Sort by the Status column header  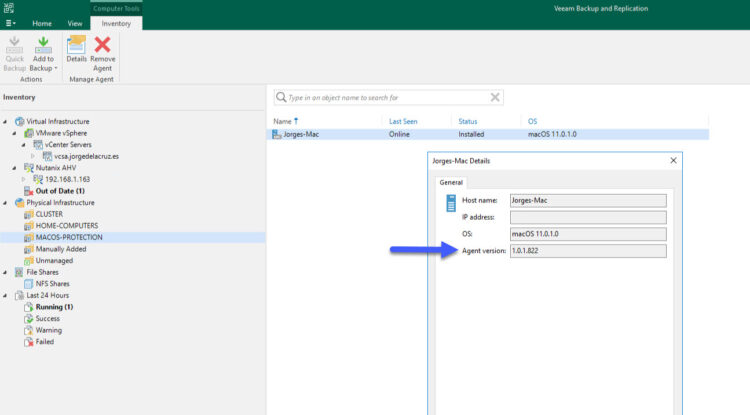[x=467, y=121]
